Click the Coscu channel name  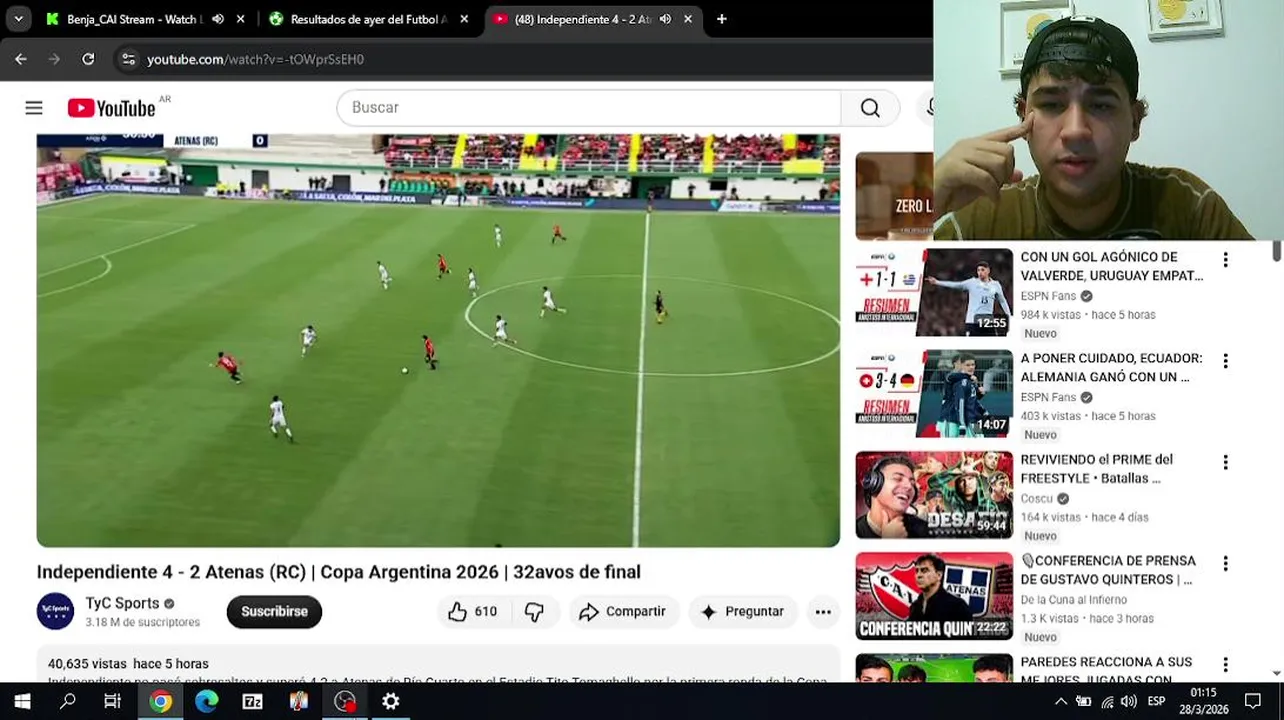[1036, 499]
